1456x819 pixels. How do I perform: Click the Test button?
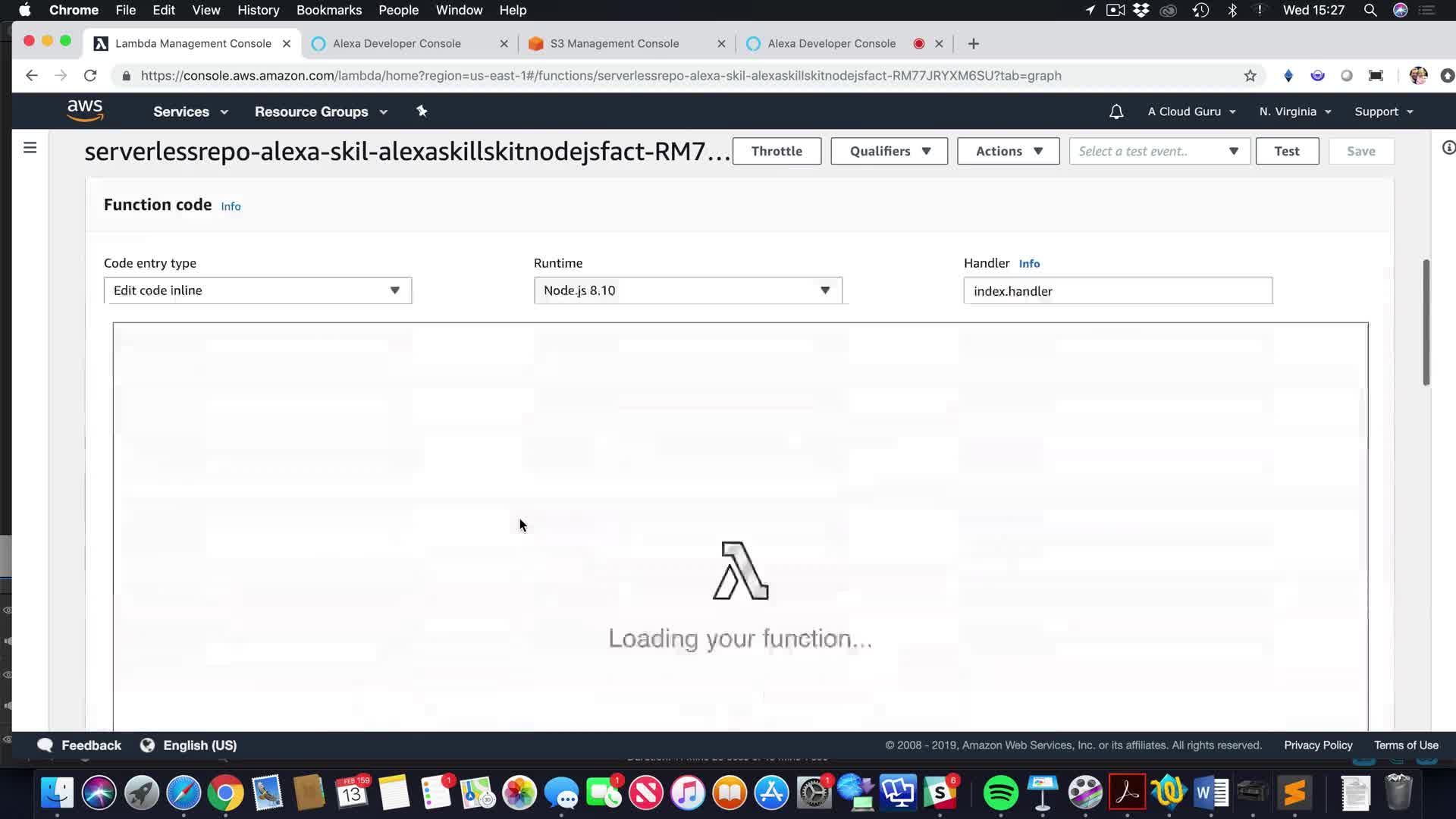click(1286, 151)
